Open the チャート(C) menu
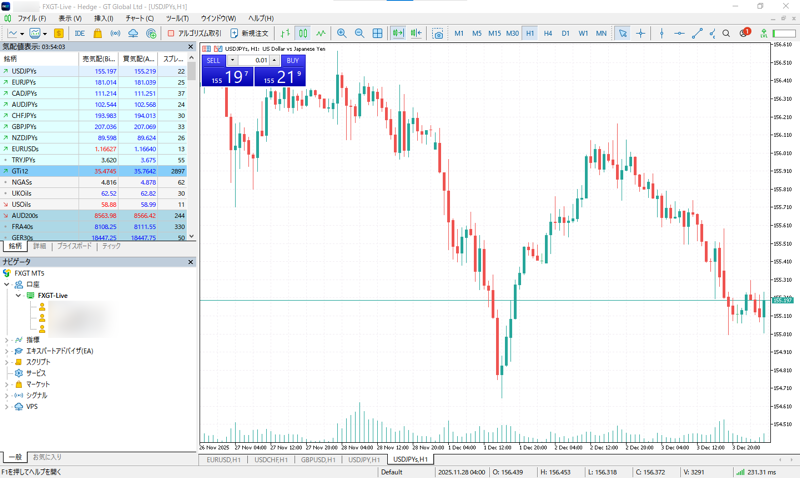The image size is (800, 478). (x=139, y=18)
